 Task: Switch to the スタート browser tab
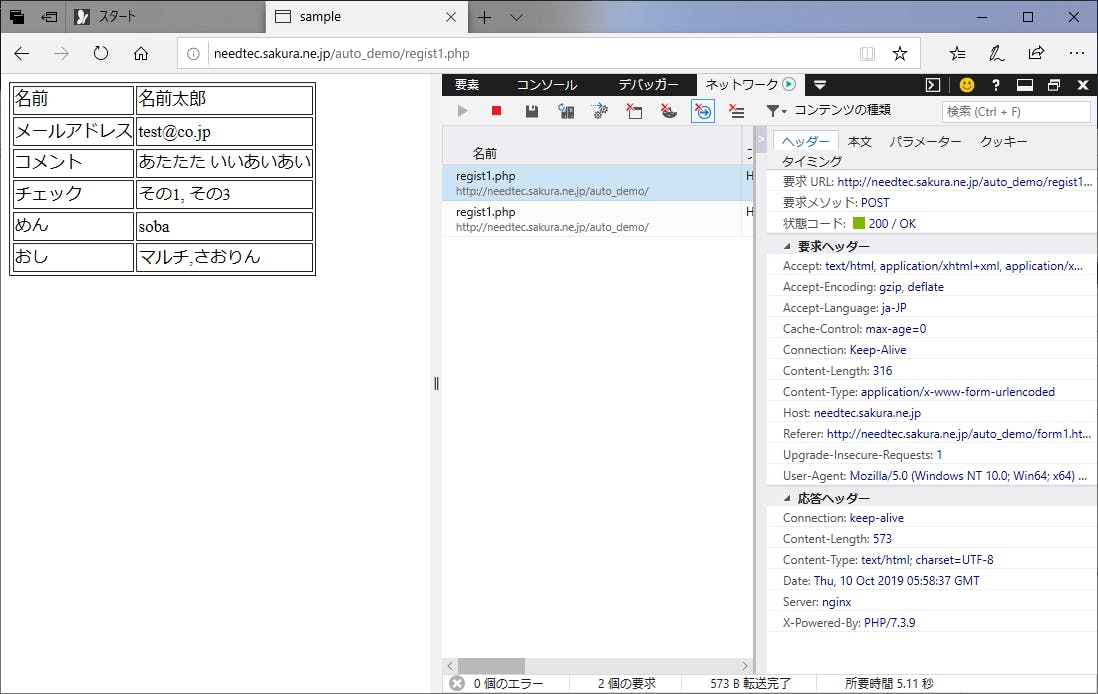point(166,17)
